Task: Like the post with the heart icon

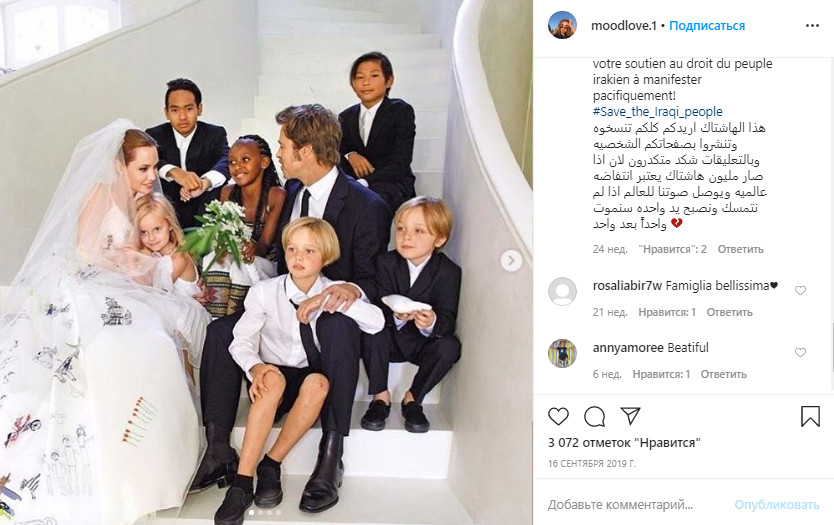Action: tap(558, 416)
